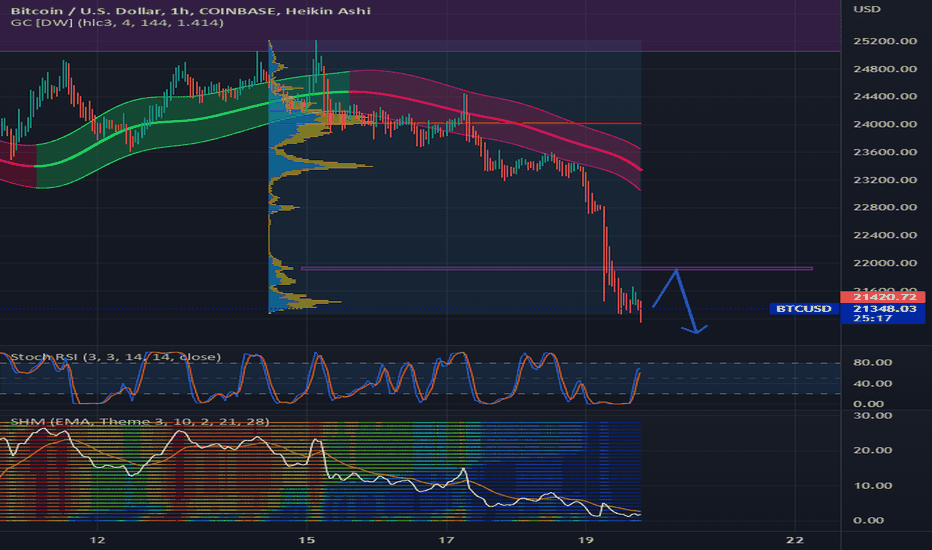
Task: Click date label 12 on time axis
Action: [97, 540]
